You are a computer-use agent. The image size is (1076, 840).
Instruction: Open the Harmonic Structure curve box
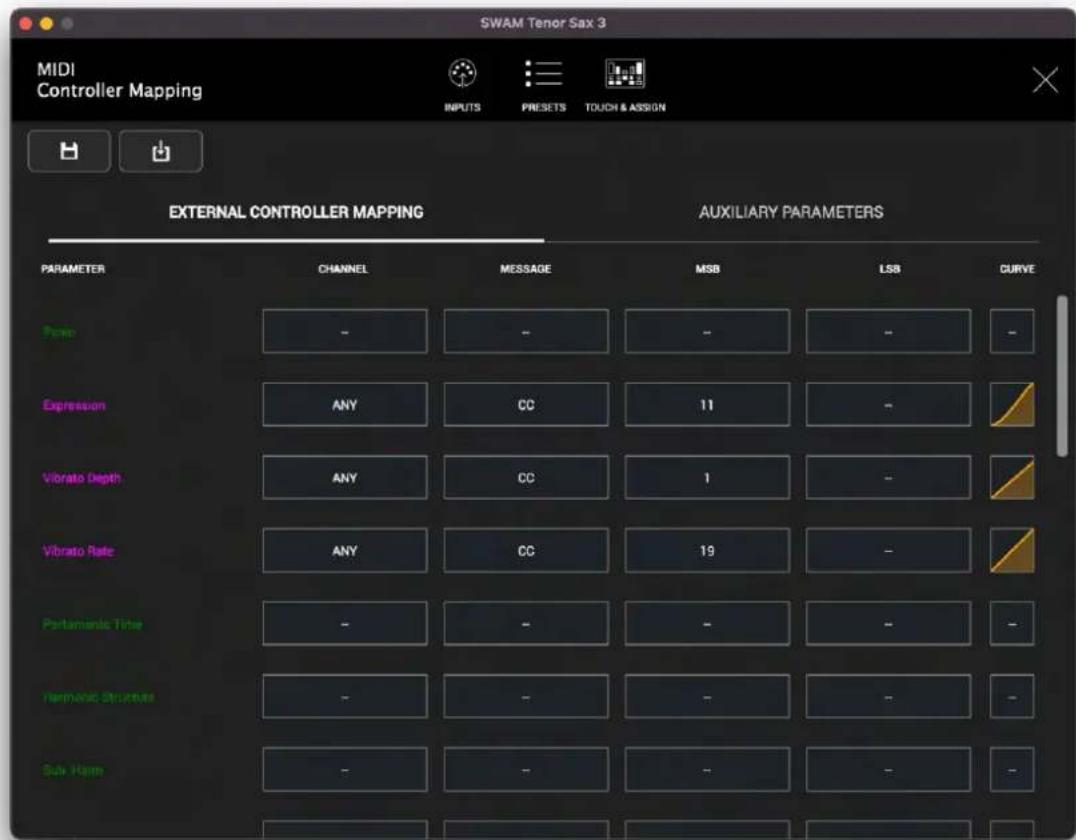[1011, 697]
